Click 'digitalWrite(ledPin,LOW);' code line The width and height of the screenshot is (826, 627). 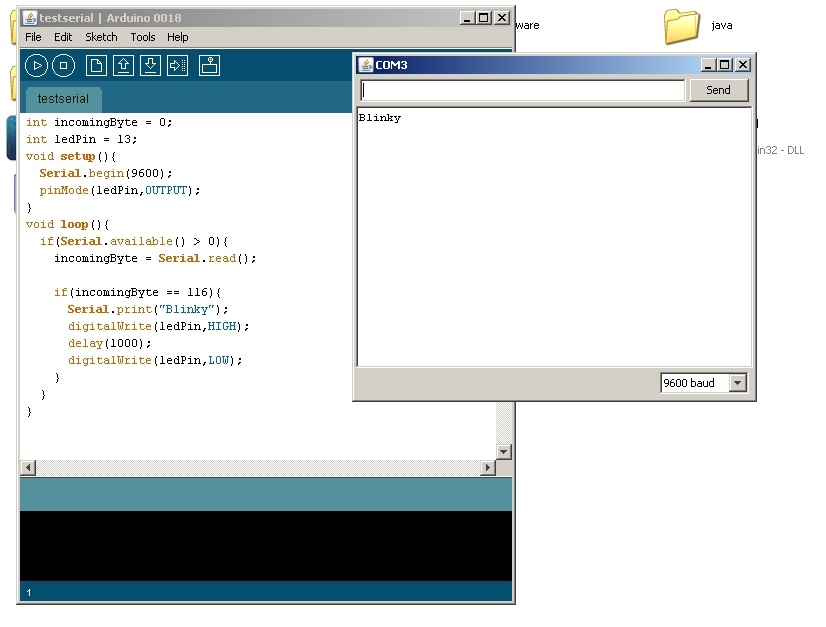(155, 360)
